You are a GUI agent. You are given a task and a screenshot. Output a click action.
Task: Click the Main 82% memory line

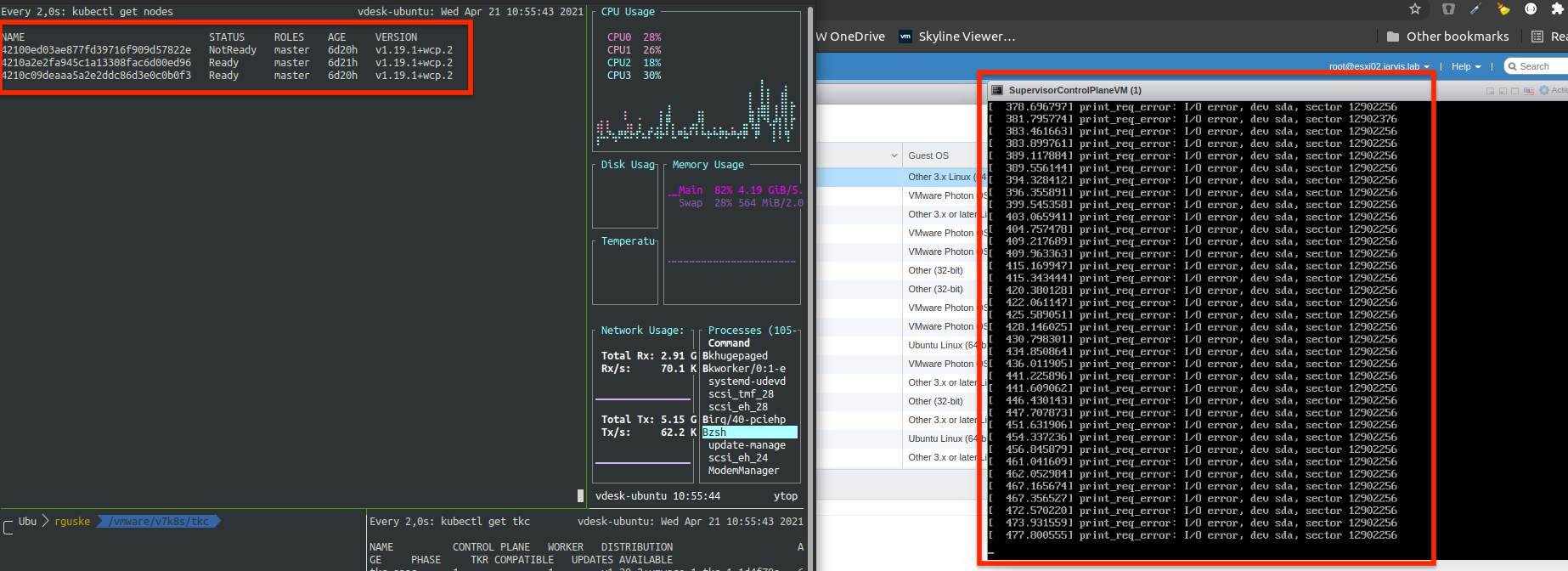click(739, 190)
